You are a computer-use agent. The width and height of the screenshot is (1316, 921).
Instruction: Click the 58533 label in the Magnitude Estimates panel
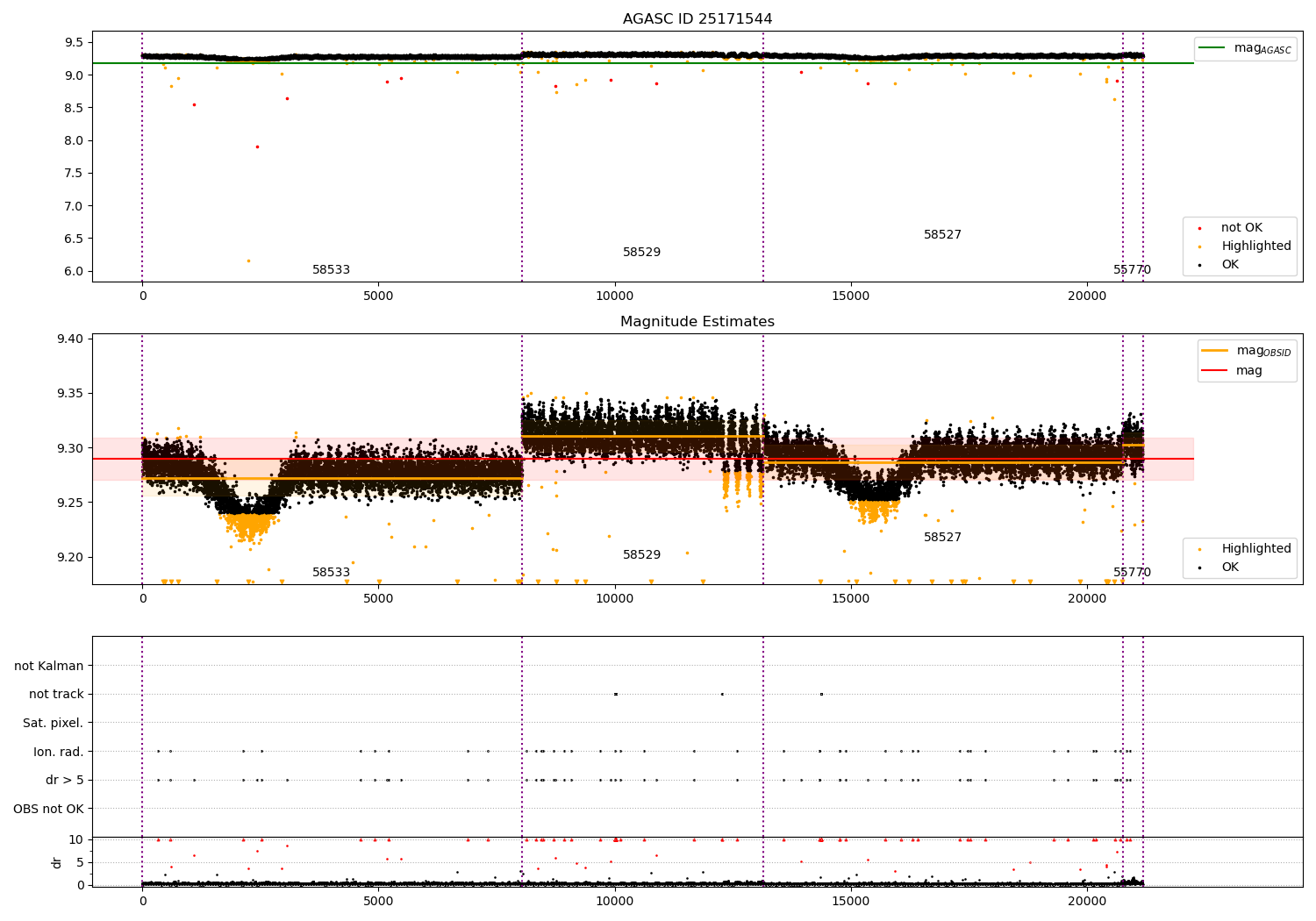[x=331, y=573]
